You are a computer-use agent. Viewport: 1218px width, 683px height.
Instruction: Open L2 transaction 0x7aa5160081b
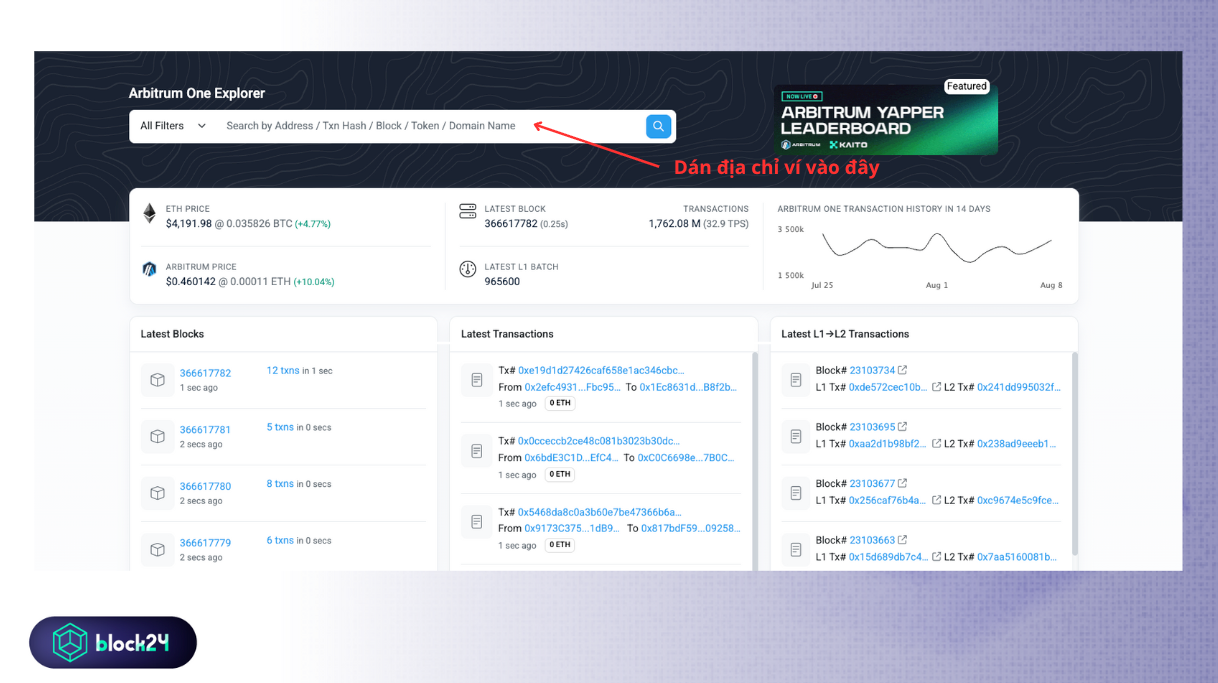(x=1017, y=557)
